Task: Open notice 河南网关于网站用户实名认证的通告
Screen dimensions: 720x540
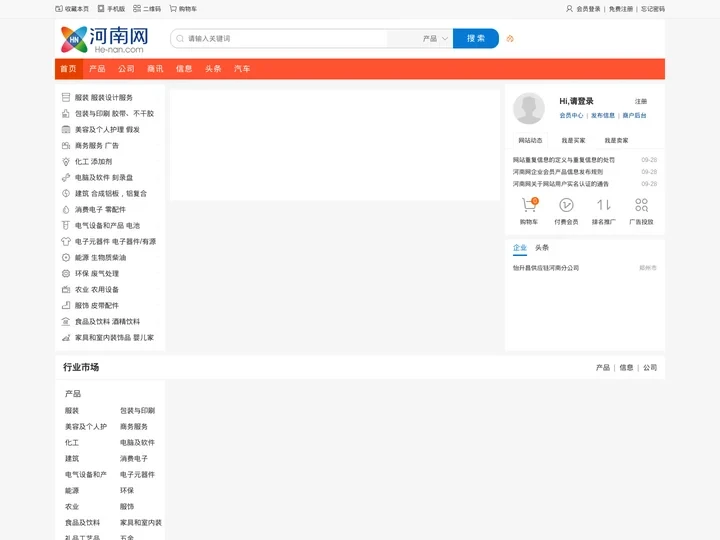Action: click(561, 184)
